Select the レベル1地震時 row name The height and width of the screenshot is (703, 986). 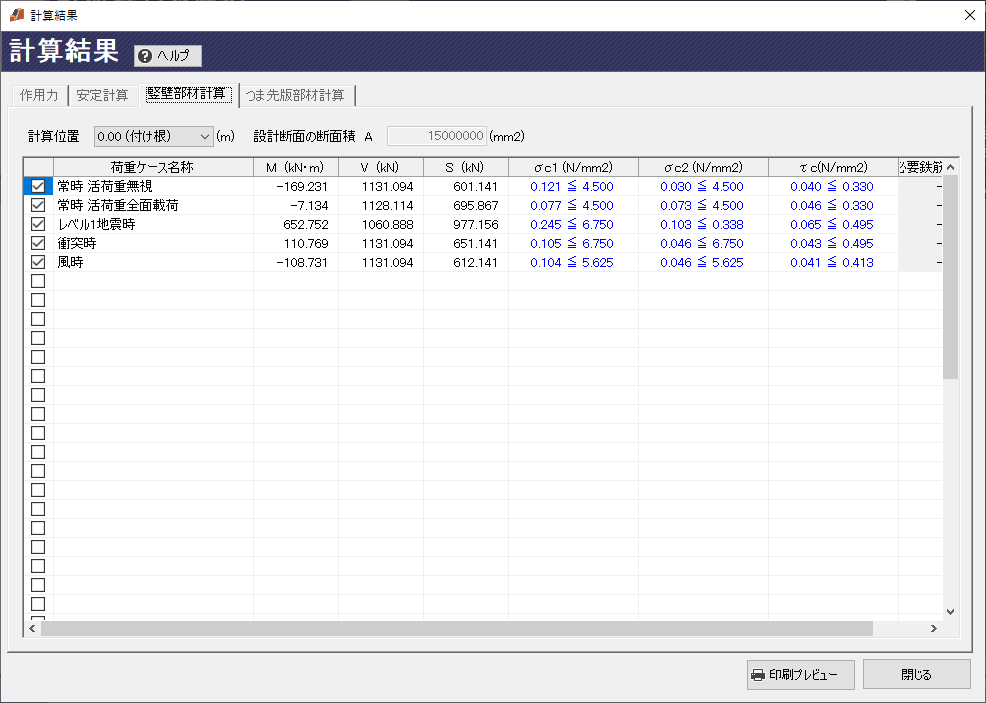click(96, 224)
